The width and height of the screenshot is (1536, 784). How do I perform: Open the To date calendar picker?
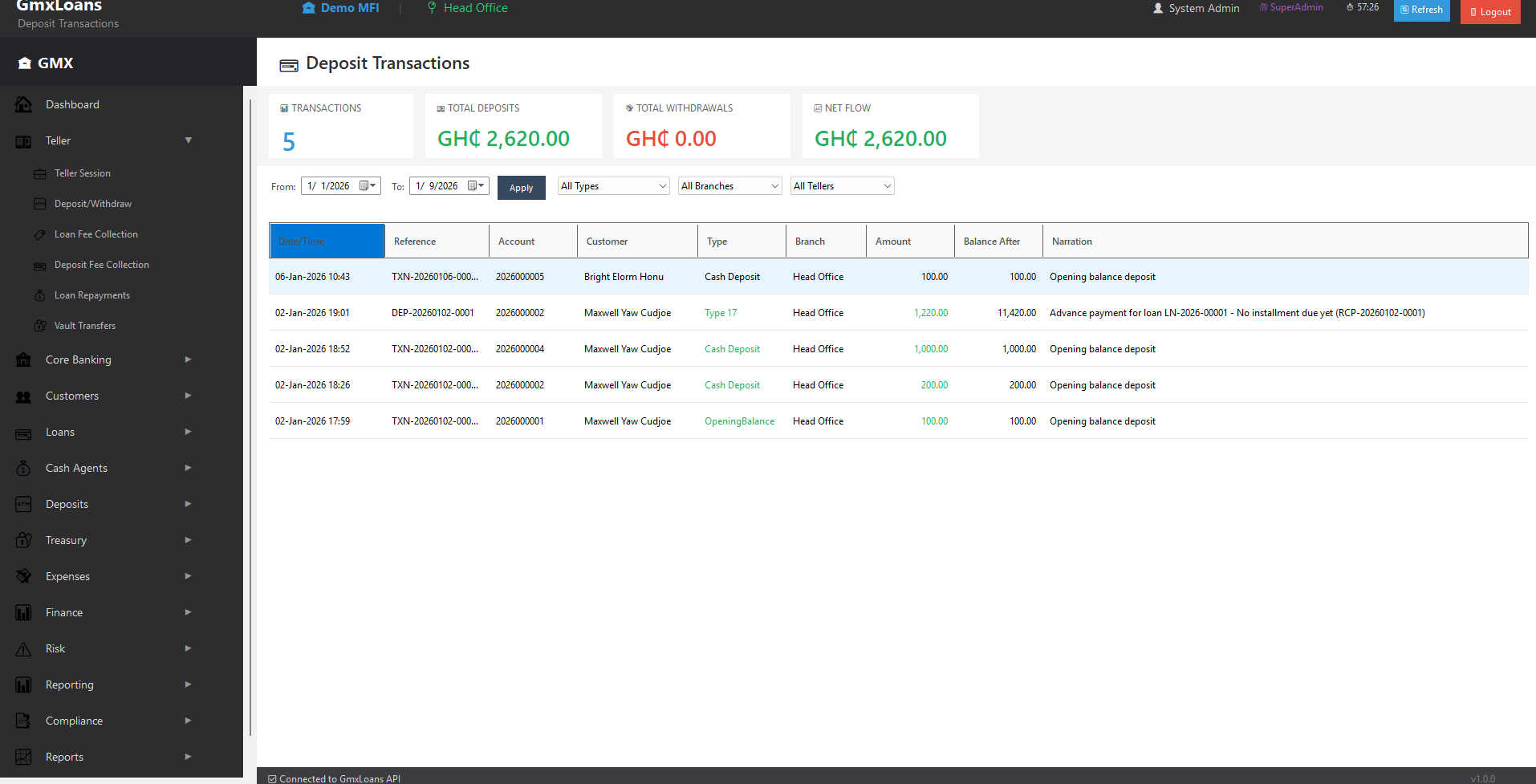(x=477, y=186)
